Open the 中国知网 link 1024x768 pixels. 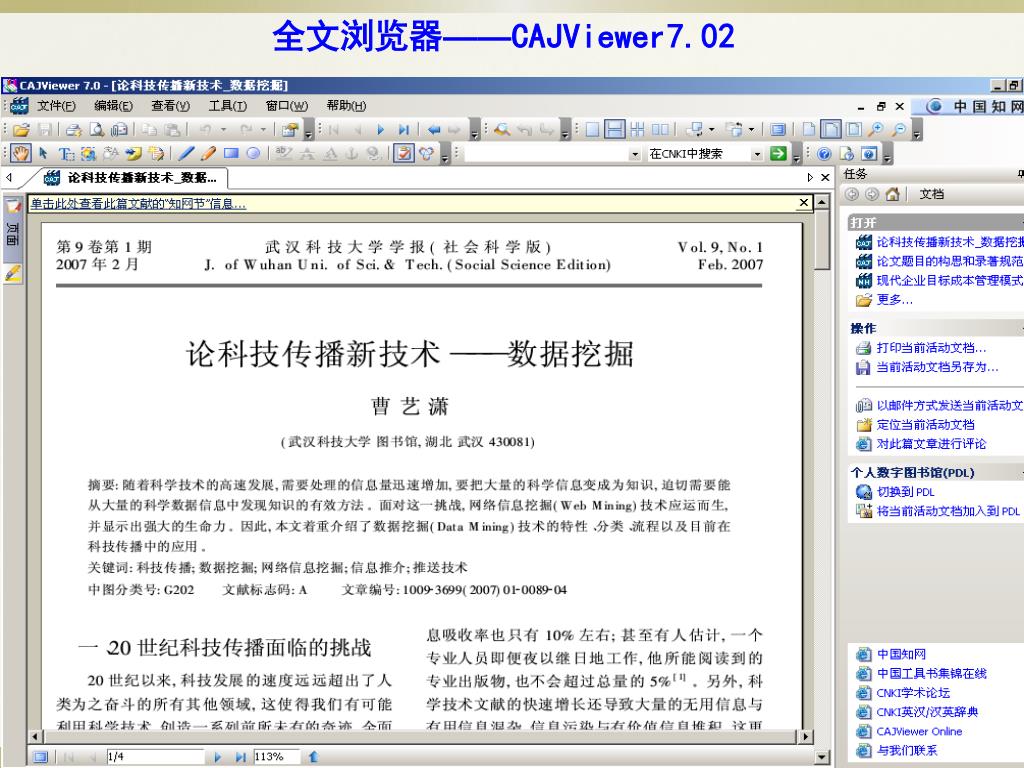tap(901, 654)
